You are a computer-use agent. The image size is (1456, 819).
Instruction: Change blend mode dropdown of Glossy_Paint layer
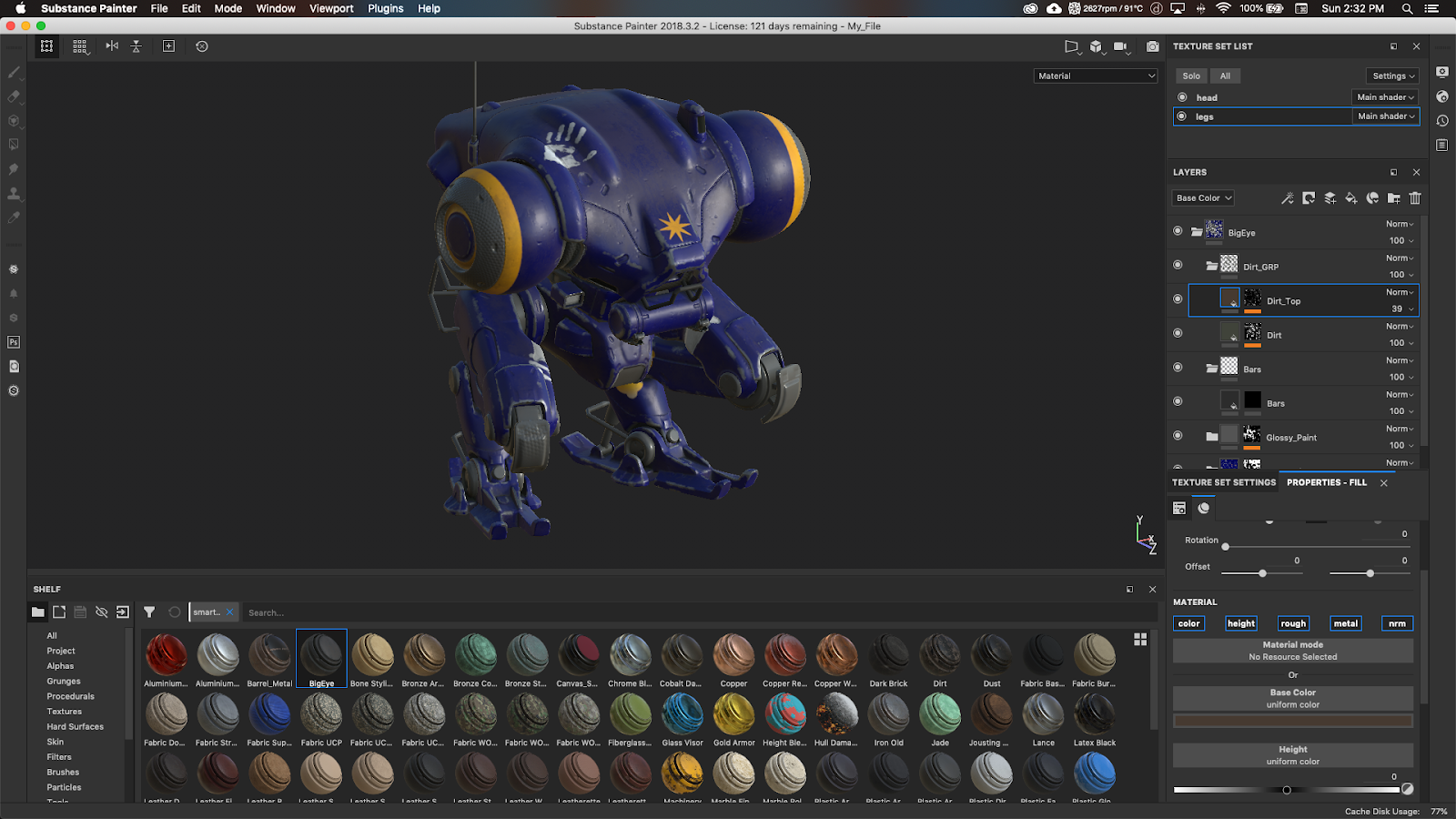(1398, 429)
